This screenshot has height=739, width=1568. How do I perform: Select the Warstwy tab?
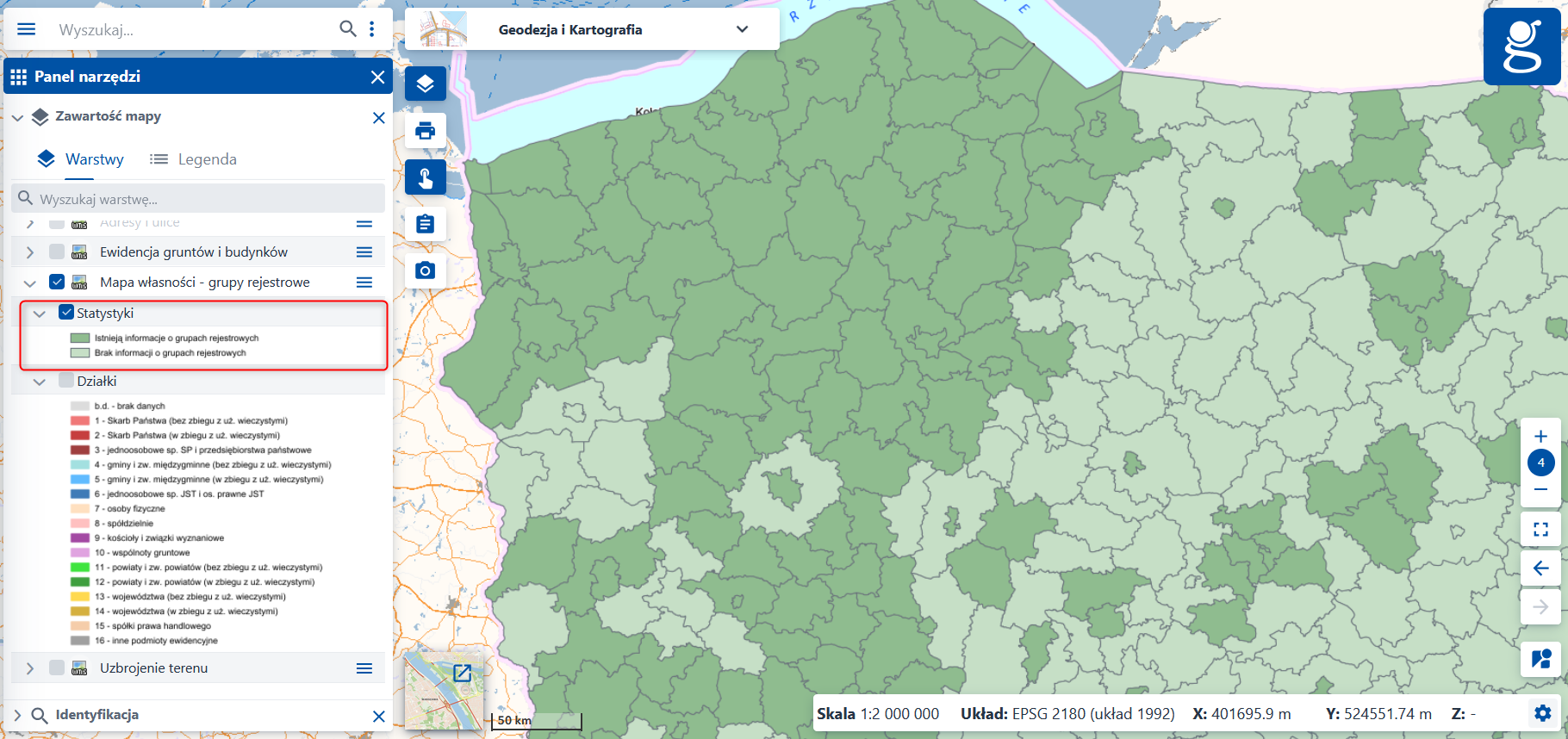click(x=82, y=159)
